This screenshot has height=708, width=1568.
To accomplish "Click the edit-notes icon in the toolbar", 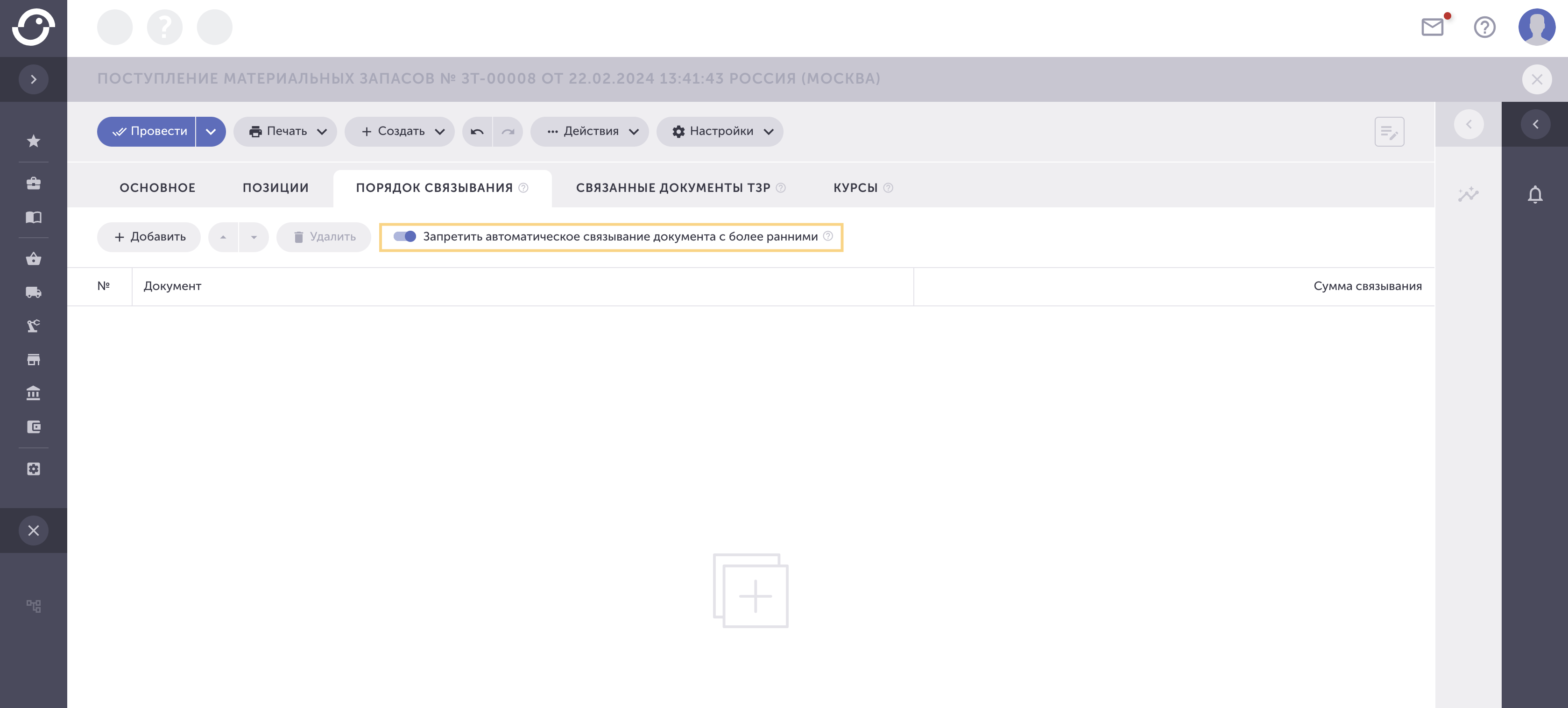I will [x=1389, y=132].
